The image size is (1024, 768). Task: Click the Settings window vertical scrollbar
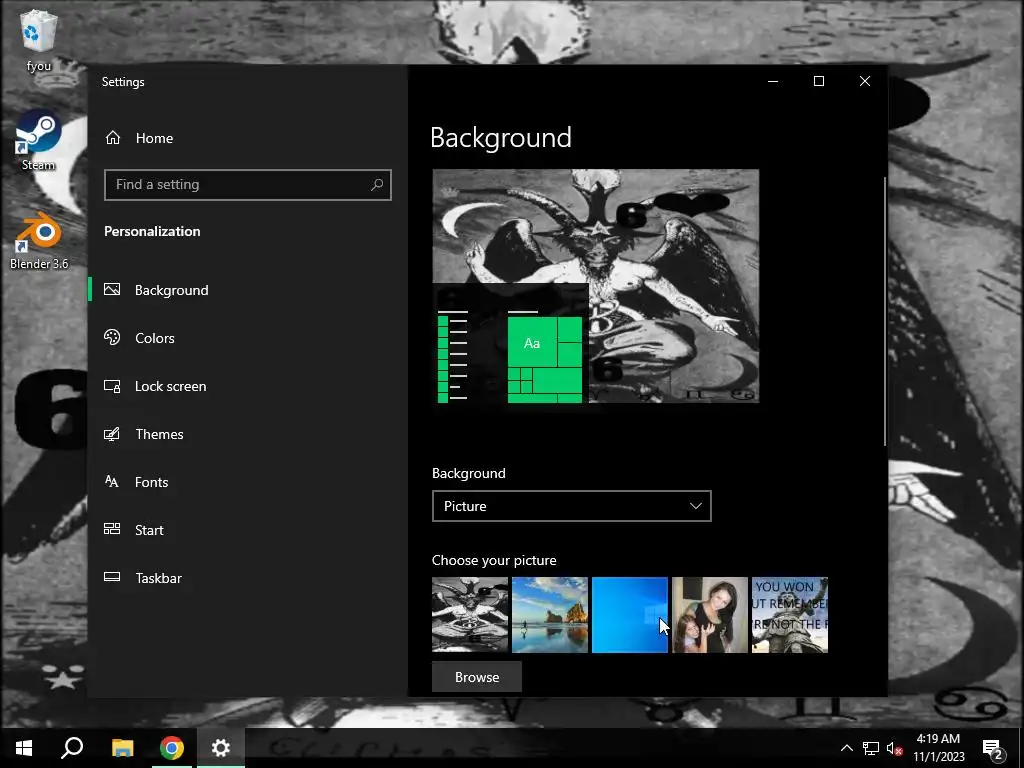click(885, 312)
